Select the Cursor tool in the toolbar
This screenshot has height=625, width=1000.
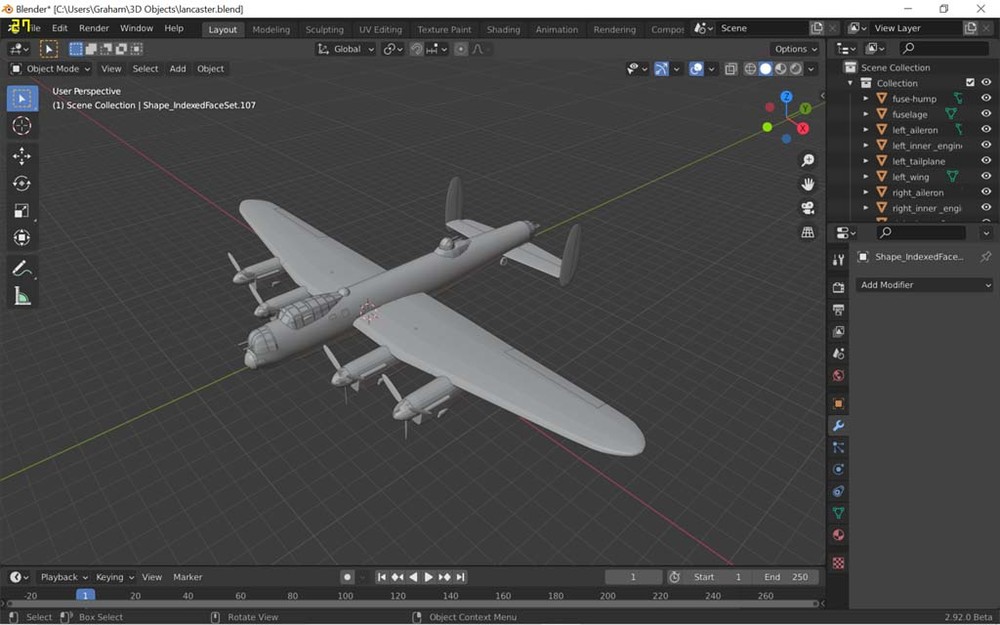click(22, 126)
